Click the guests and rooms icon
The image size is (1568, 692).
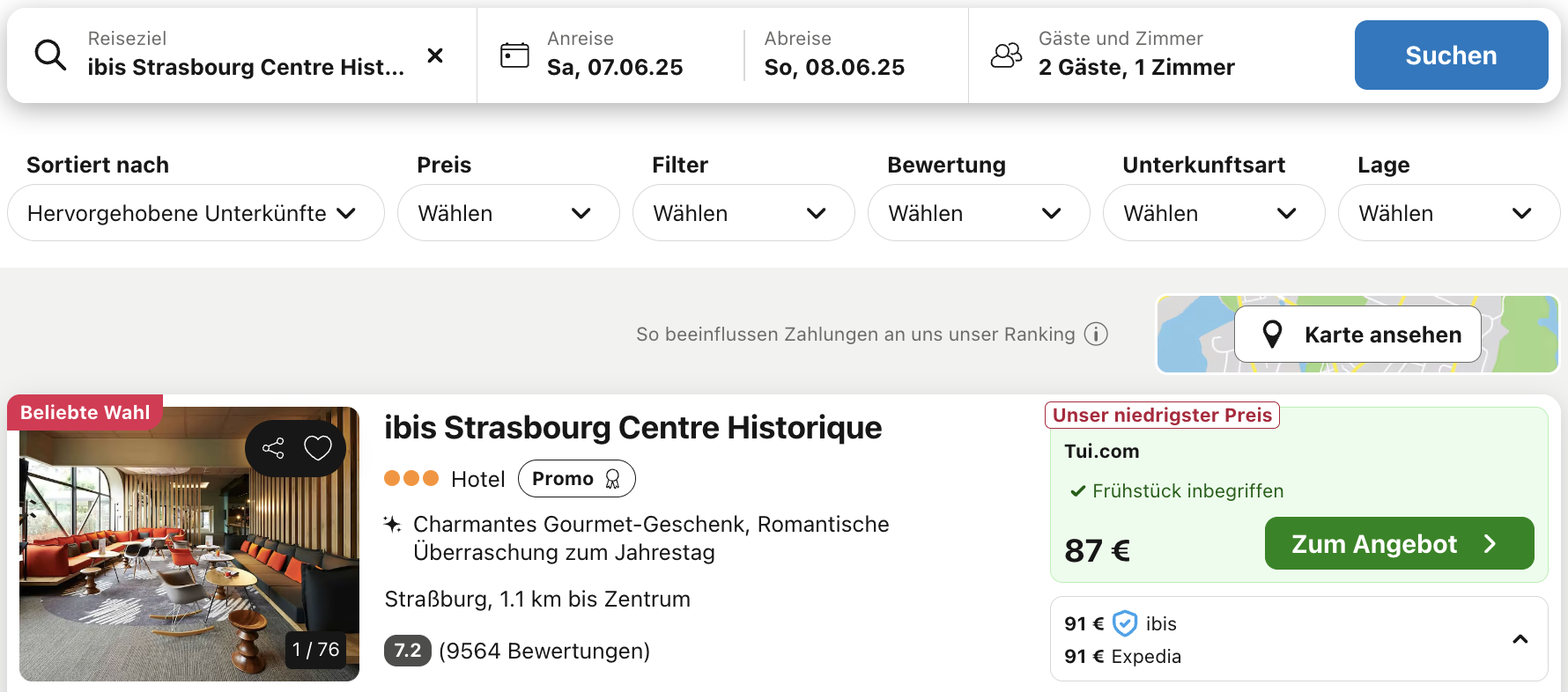[1006, 55]
